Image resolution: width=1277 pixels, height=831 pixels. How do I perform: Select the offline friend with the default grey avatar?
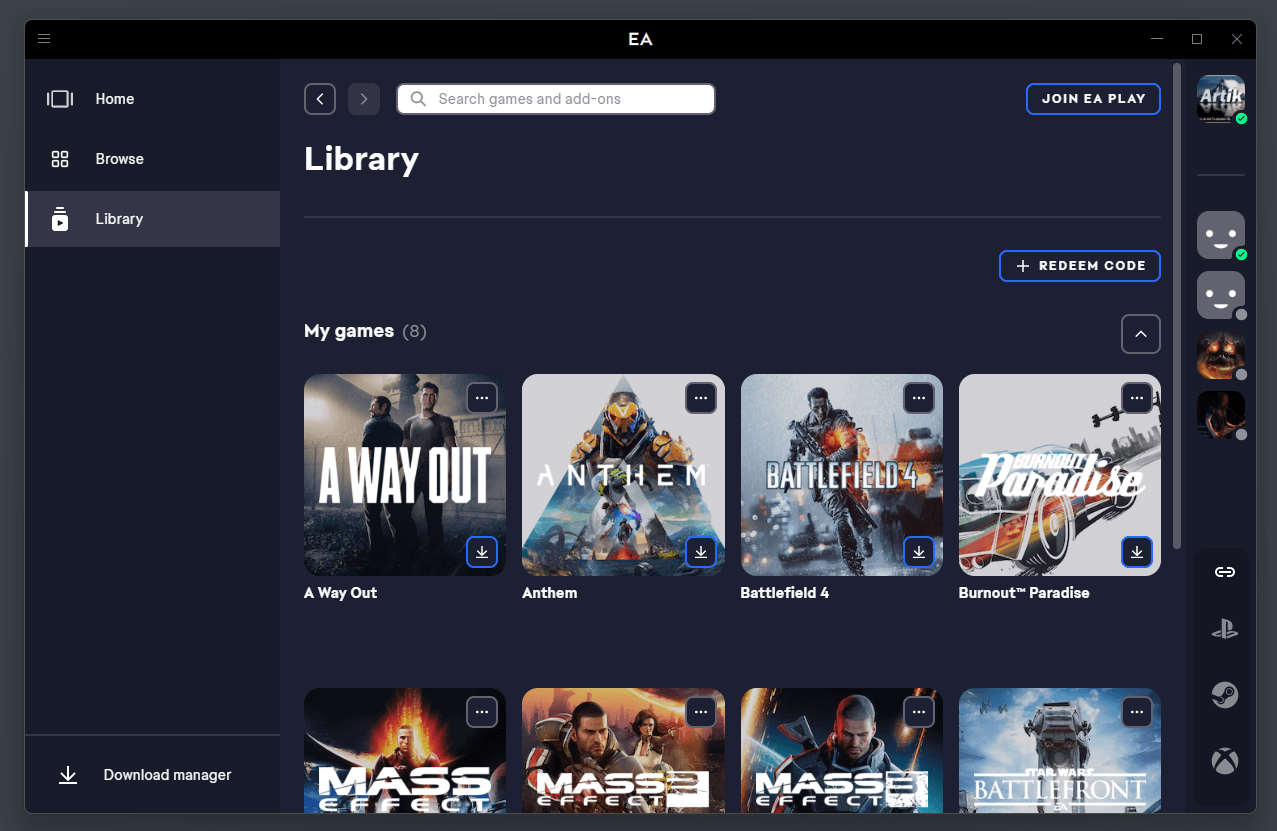(1221, 295)
